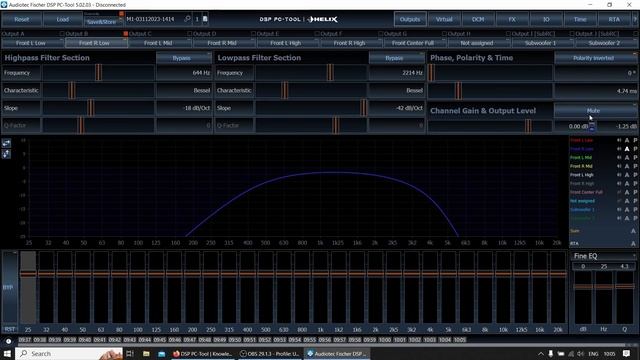This screenshot has width=640, height=360.
Task: Bypass the Lowpass Filter Section
Action: (x=397, y=58)
